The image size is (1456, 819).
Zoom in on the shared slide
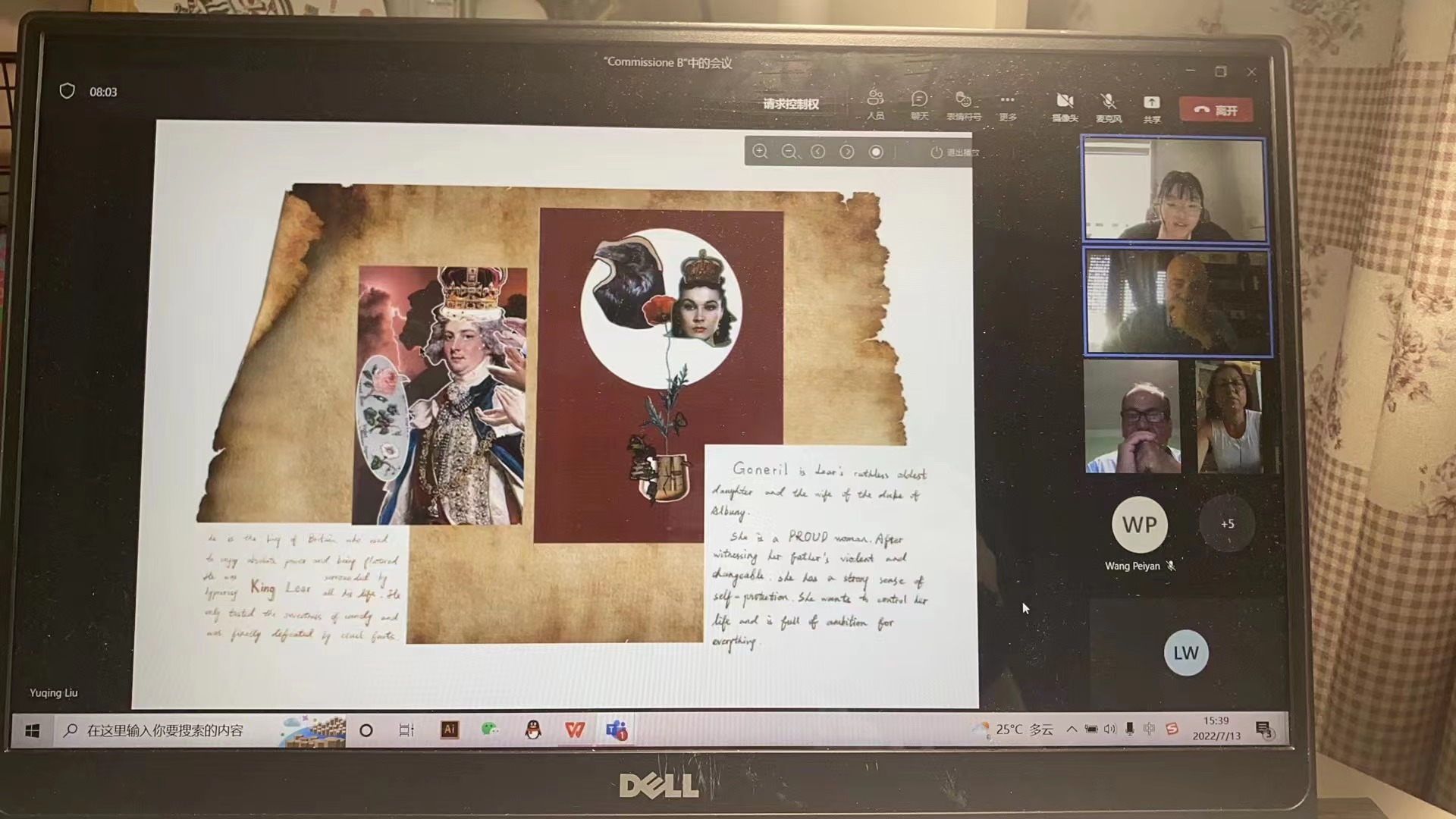(x=760, y=152)
